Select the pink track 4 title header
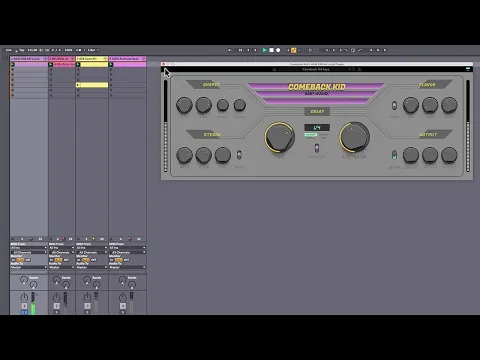480x360 pixels. pyautogui.click(x=128, y=59)
